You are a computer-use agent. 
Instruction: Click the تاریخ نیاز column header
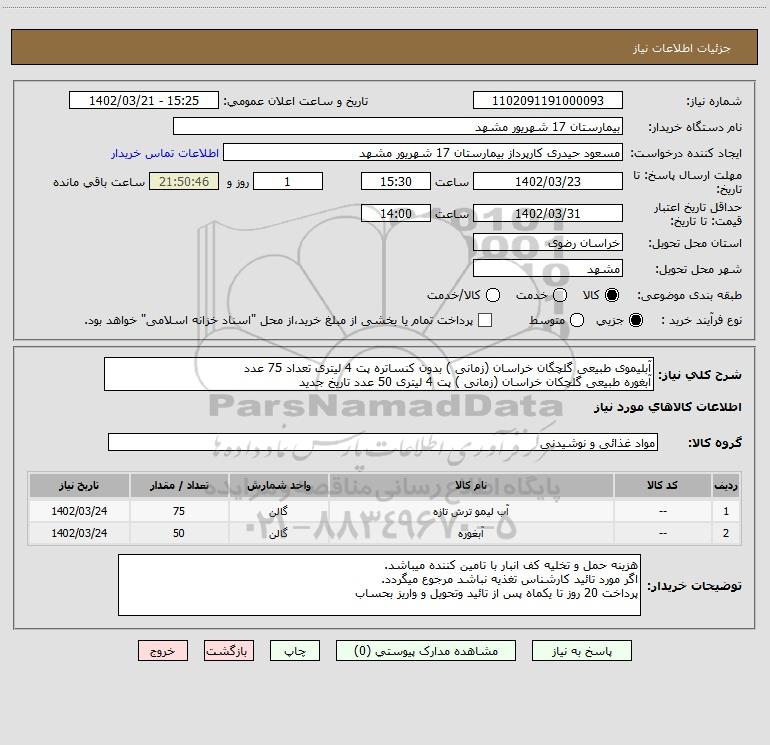point(79,485)
